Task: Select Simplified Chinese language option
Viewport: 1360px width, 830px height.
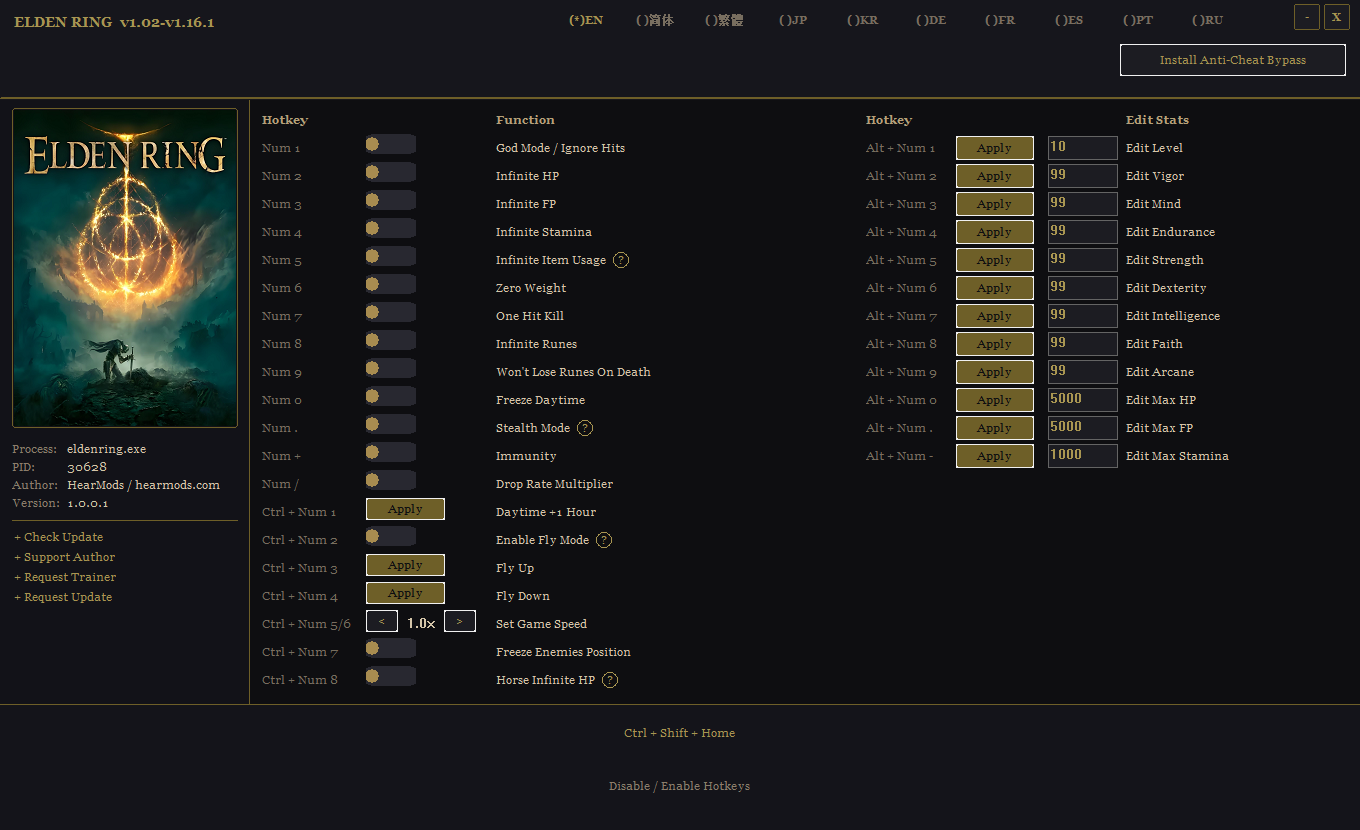Action: point(655,20)
